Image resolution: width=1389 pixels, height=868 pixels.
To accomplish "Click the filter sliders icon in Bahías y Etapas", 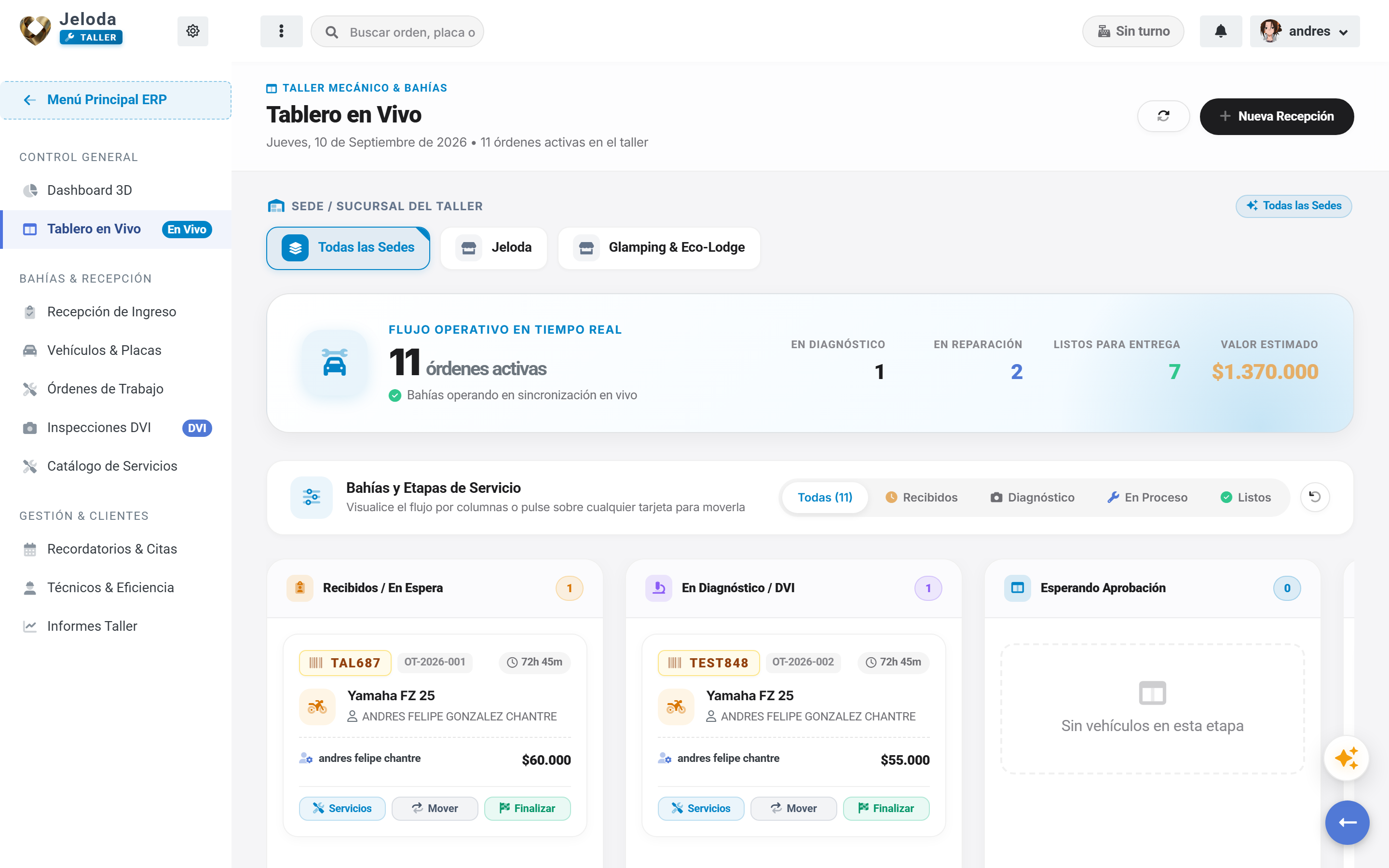I will pos(312,497).
